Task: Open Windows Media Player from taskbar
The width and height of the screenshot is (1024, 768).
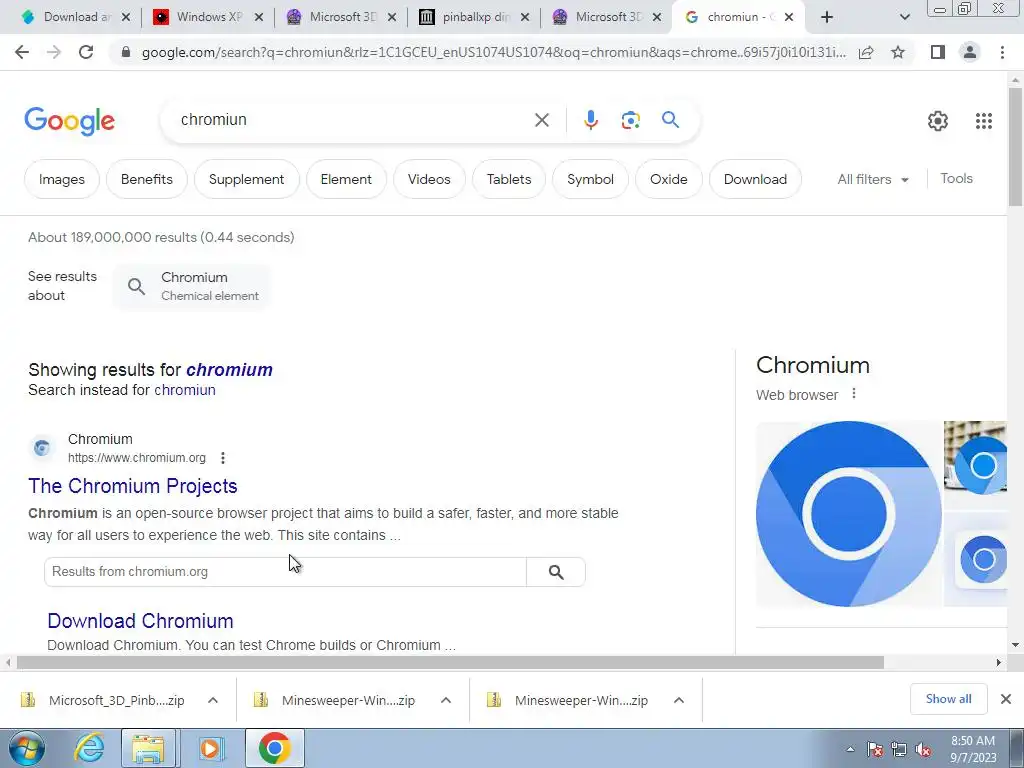Action: pos(210,748)
